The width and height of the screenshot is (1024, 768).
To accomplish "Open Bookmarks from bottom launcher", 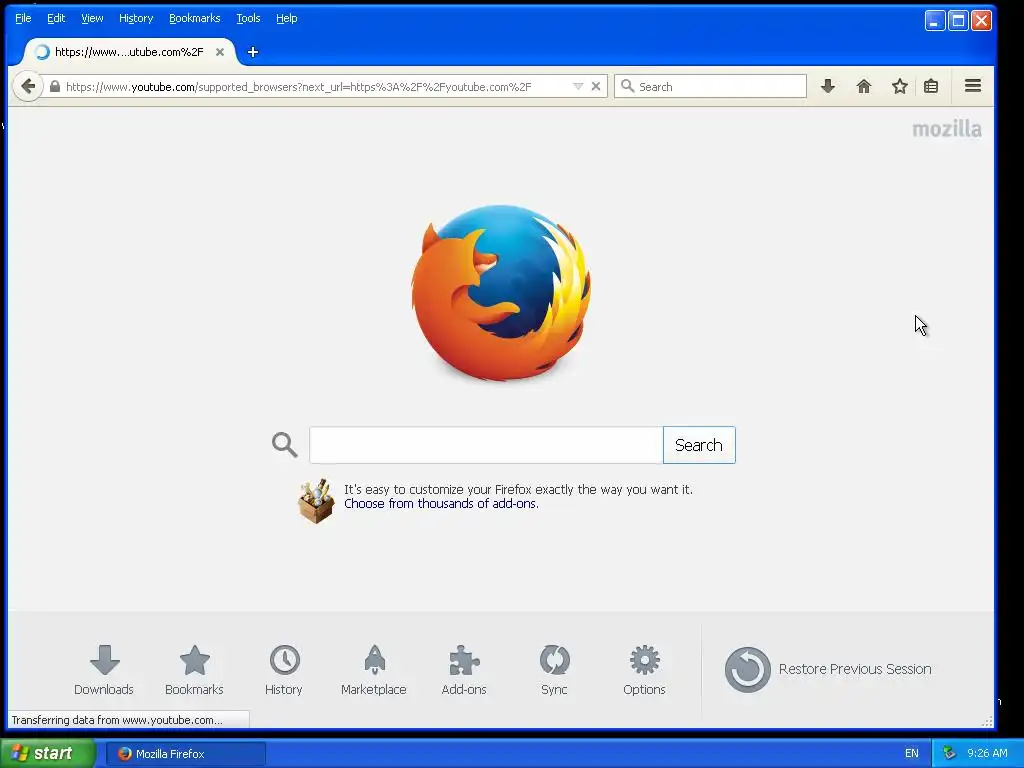I will pos(194,670).
